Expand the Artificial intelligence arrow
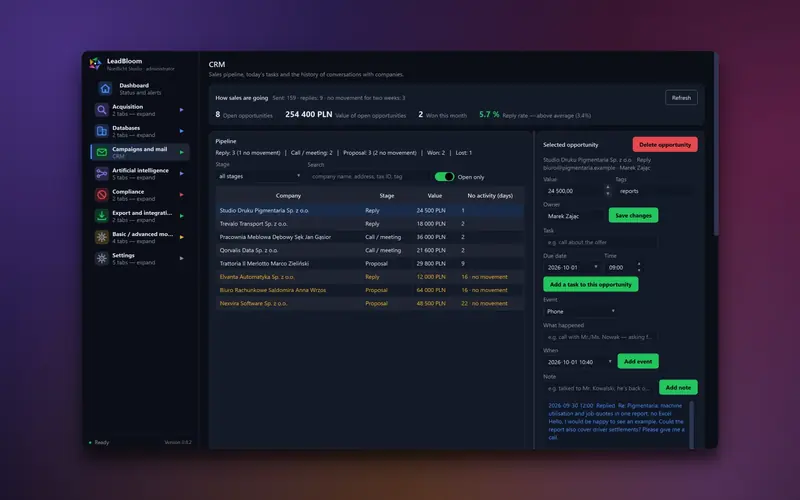Viewport: 800px width, 500px height. click(x=181, y=173)
